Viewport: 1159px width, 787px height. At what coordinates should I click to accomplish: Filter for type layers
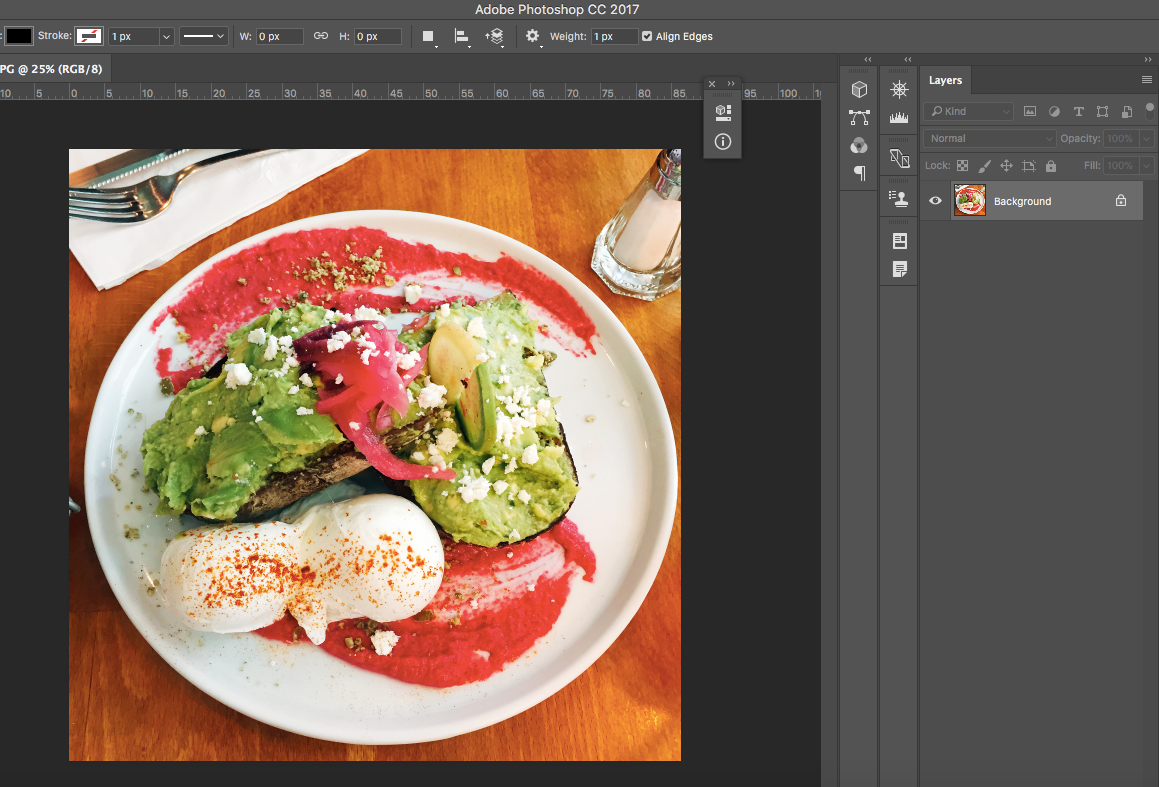(1078, 112)
